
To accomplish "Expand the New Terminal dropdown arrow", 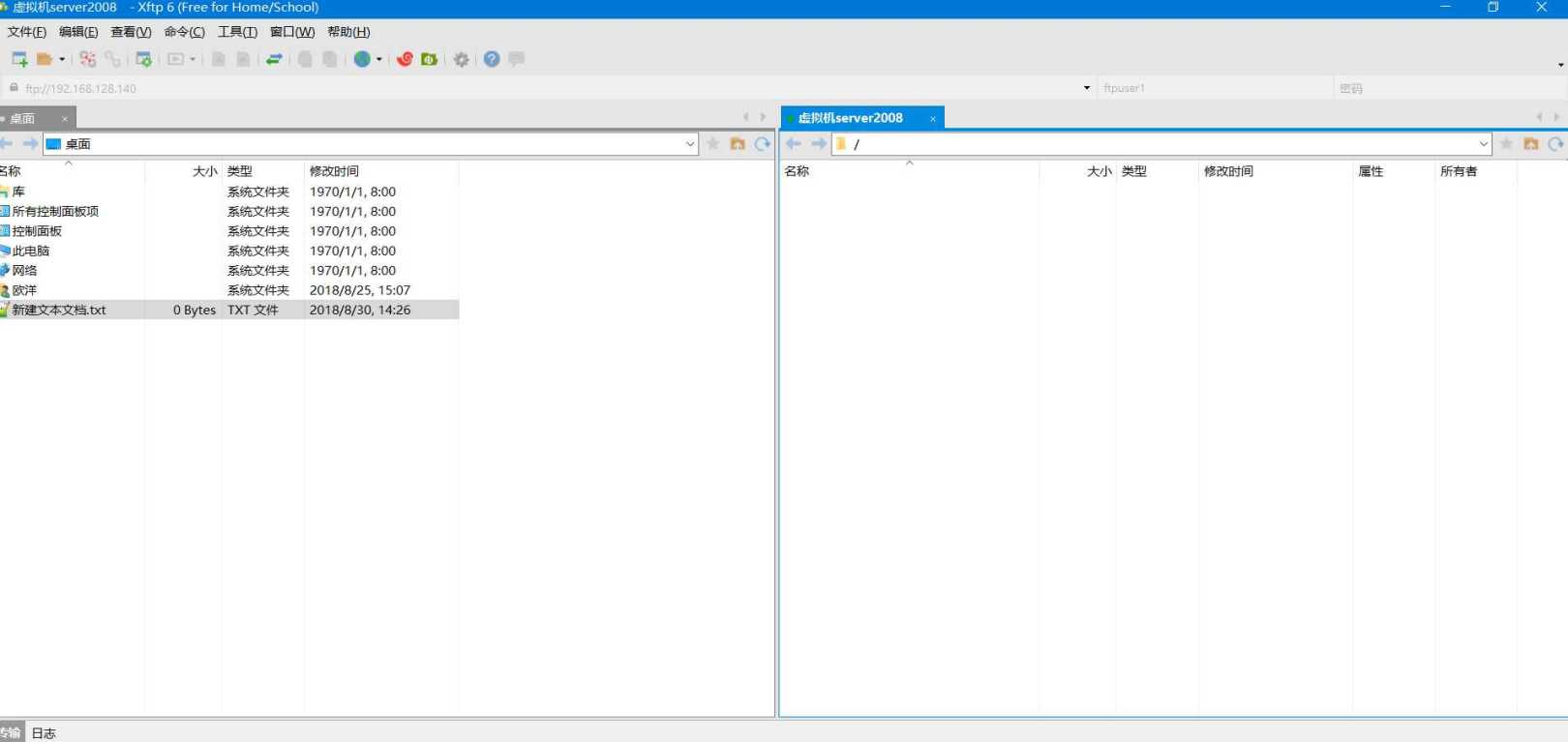I will 193,59.
